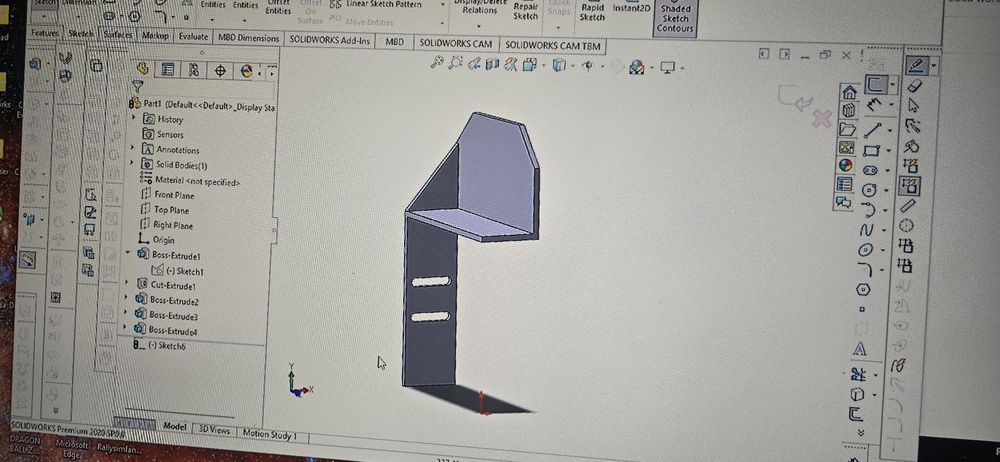Viewport: 1000px width, 462px height.
Task: Expand the Boss-Extrude3 feature node
Action: click(x=125, y=313)
